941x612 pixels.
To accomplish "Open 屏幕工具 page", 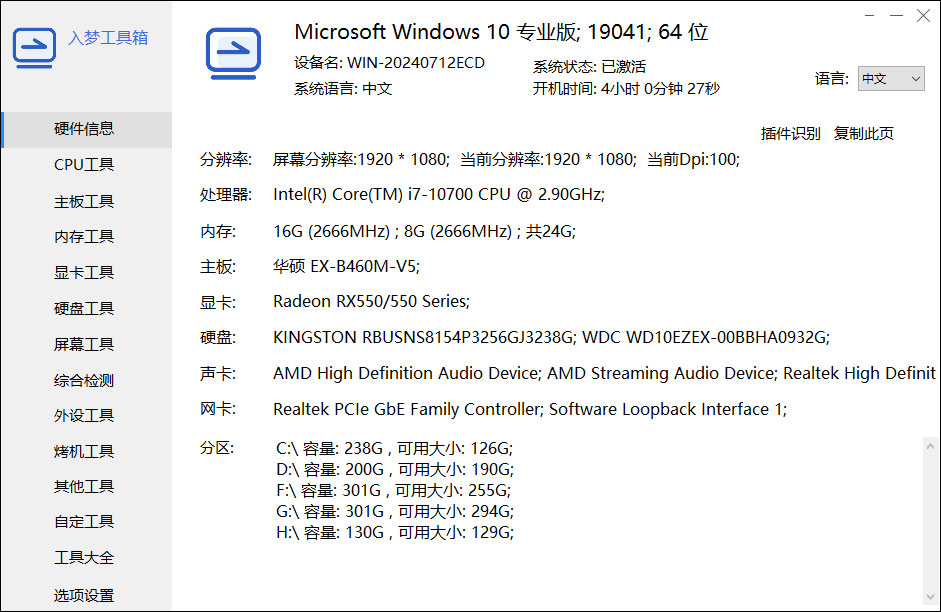I will click(84, 344).
